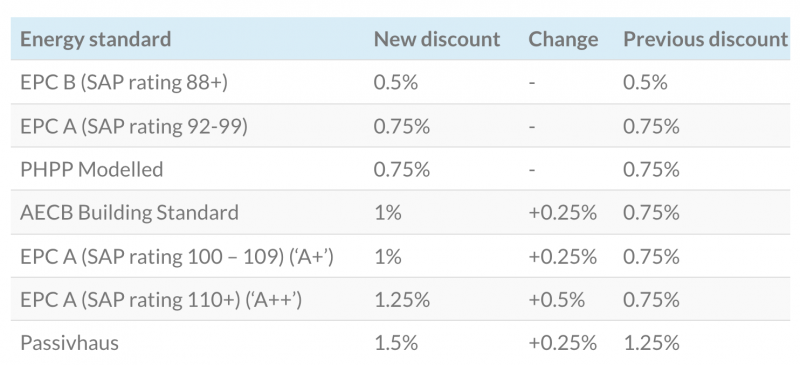This screenshot has width=800, height=365.
Task: Click the New discount column header
Action: coord(437,39)
